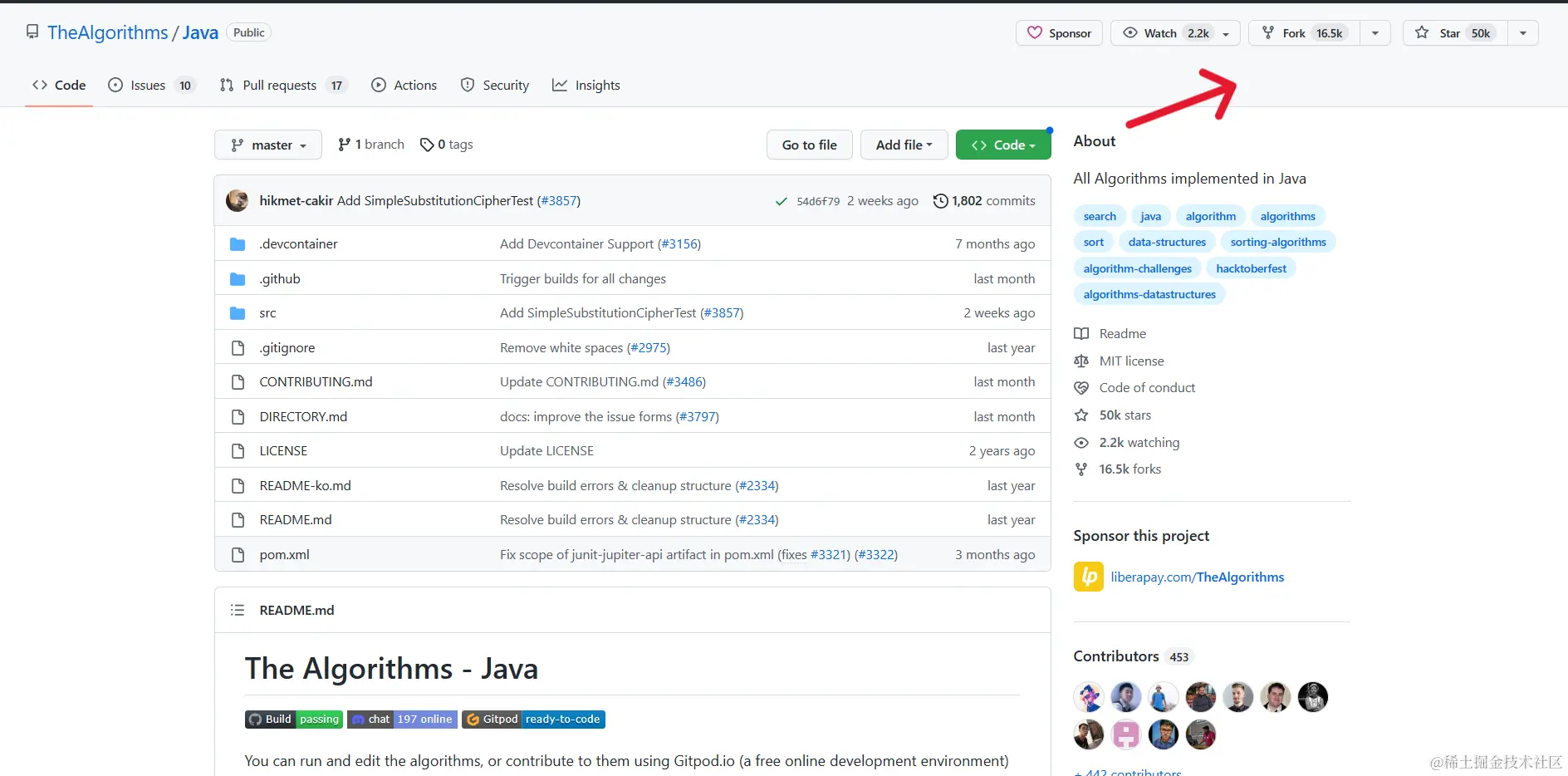Click the Discord chat 197 online badge
This screenshot has width=1568, height=776.
(x=402, y=720)
